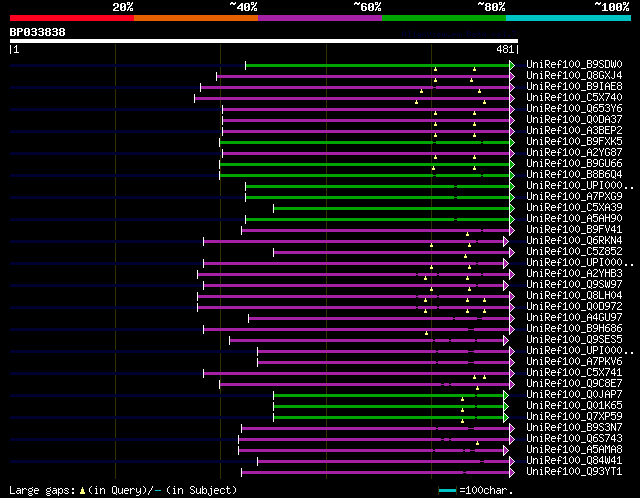The height and width of the screenshot is (498, 640).
Task: Select the UniRef100_Q84W41 label
Action: coord(574,461)
